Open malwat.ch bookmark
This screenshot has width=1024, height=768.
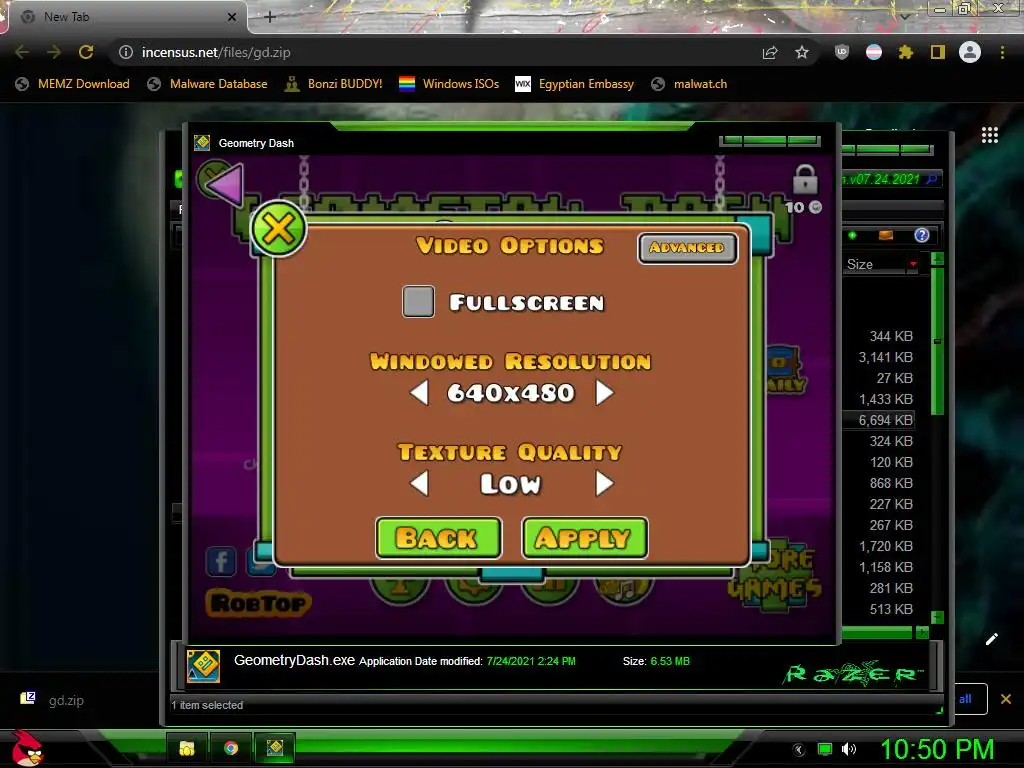click(x=689, y=84)
